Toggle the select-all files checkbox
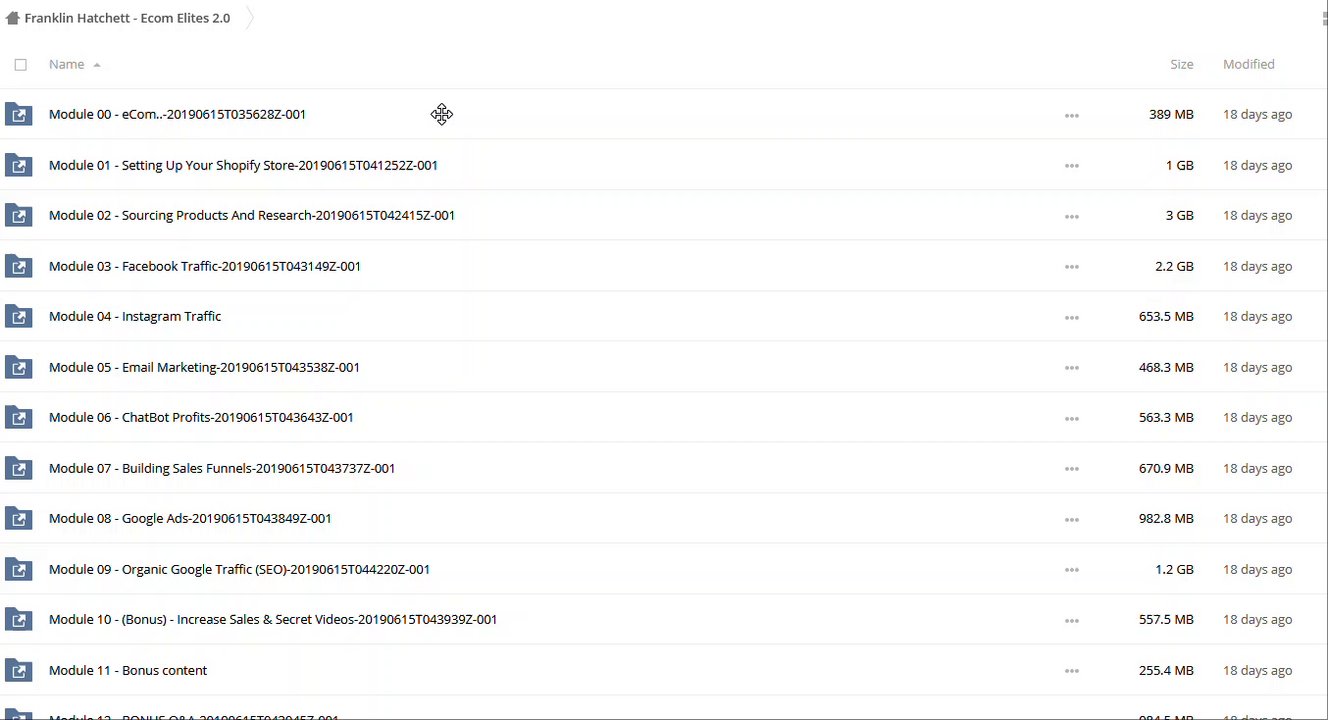1328x720 pixels. click(x=20, y=65)
